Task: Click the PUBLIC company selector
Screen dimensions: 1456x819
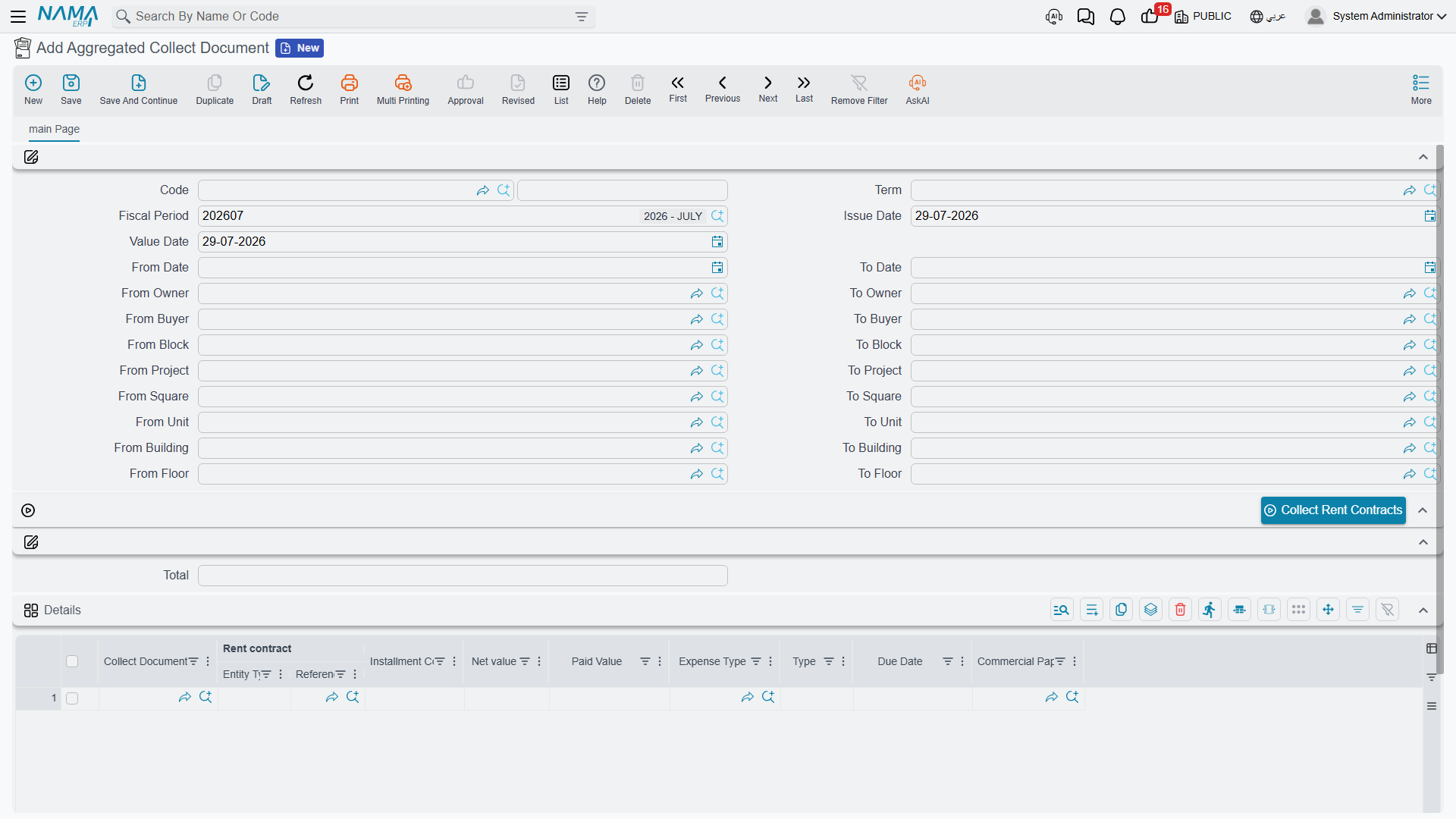Action: click(x=1203, y=17)
